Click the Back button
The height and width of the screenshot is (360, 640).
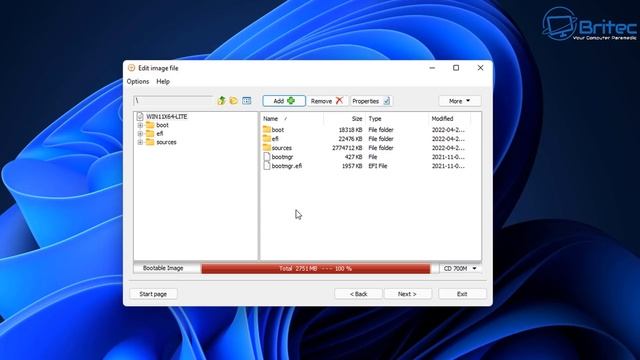358,294
